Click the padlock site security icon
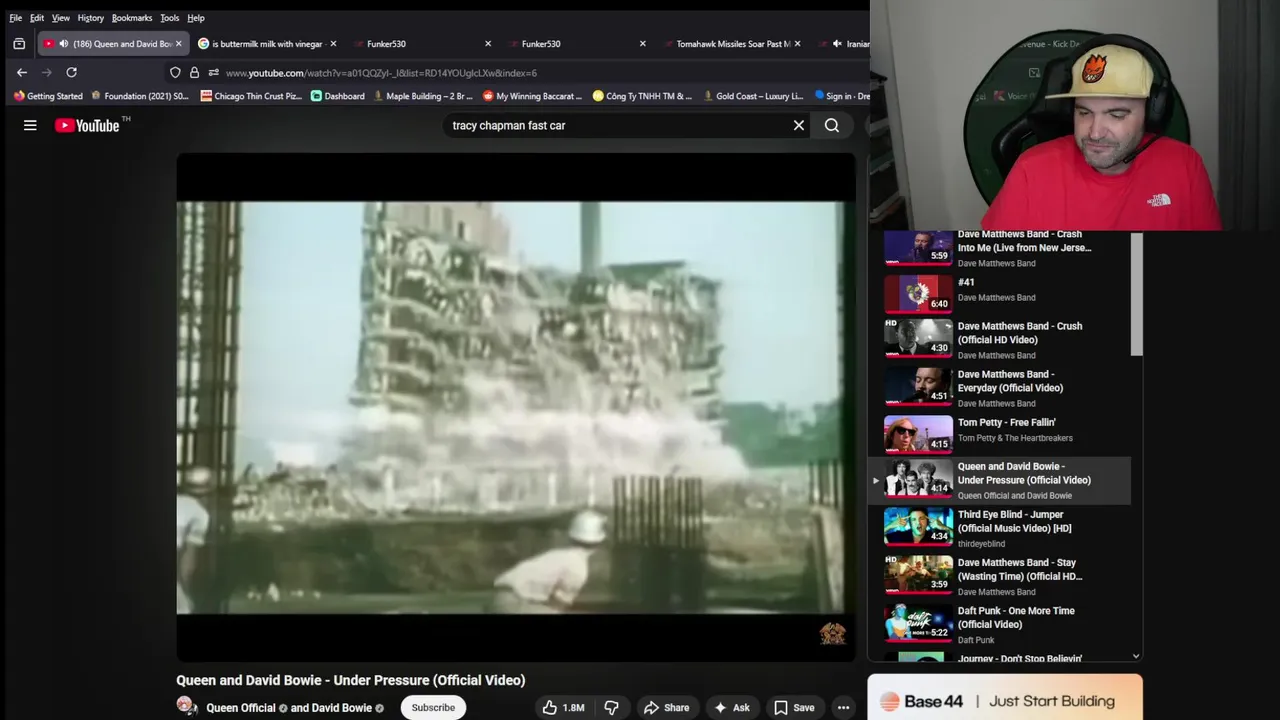Viewport: 1280px width, 720px height. pyautogui.click(x=194, y=72)
